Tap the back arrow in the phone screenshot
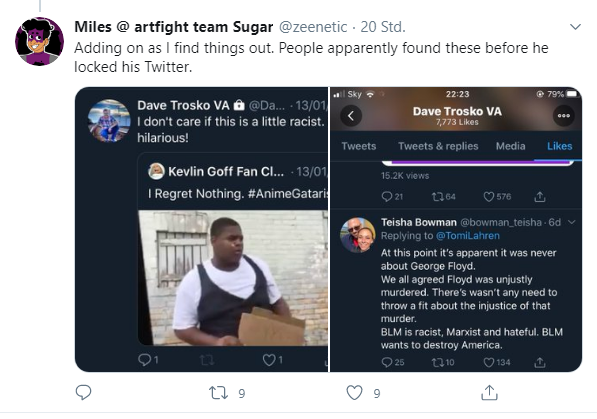The height and width of the screenshot is (419, 597). [351, 116]
